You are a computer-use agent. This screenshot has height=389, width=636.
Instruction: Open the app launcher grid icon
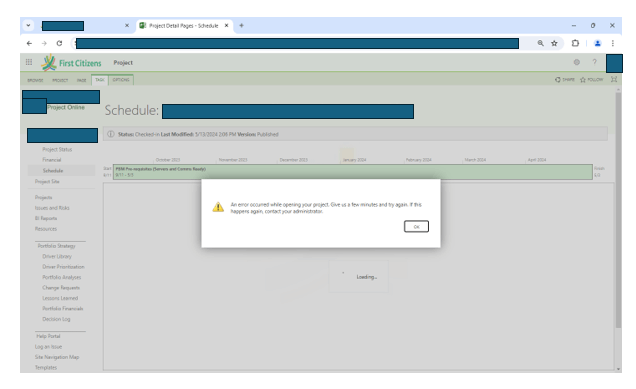(x=29, y=62)
